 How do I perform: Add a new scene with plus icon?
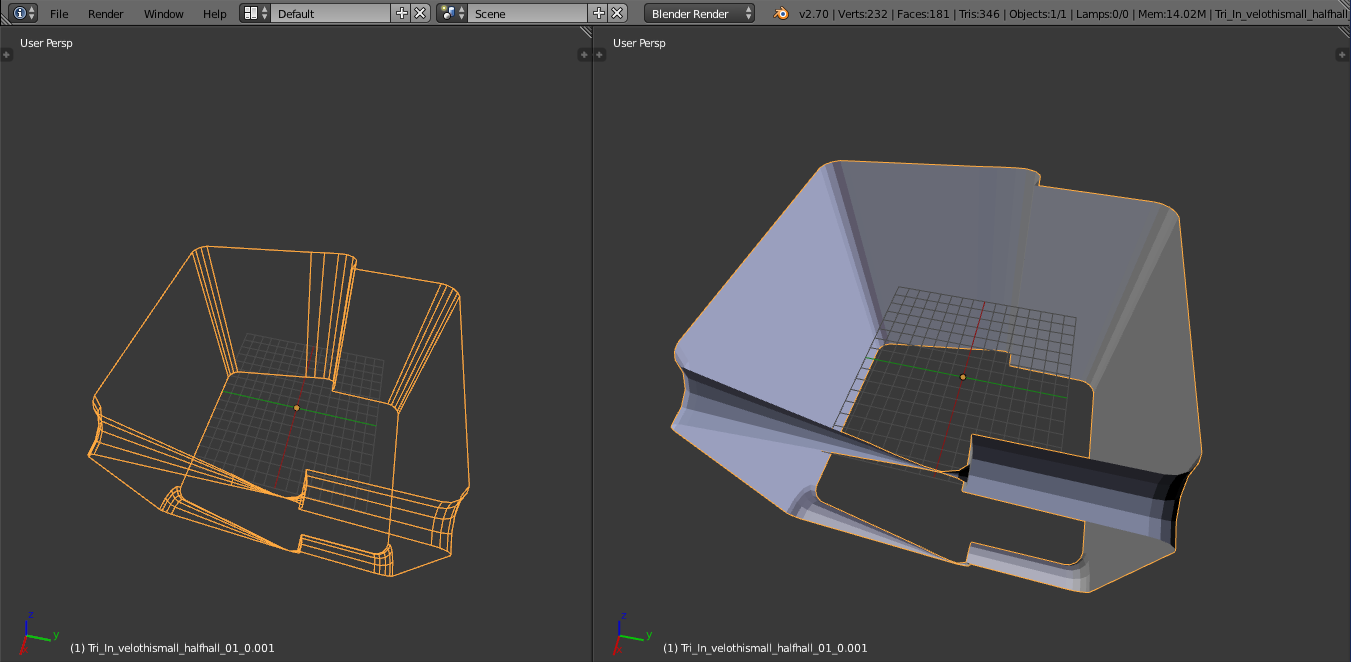(x=599, y=13)
